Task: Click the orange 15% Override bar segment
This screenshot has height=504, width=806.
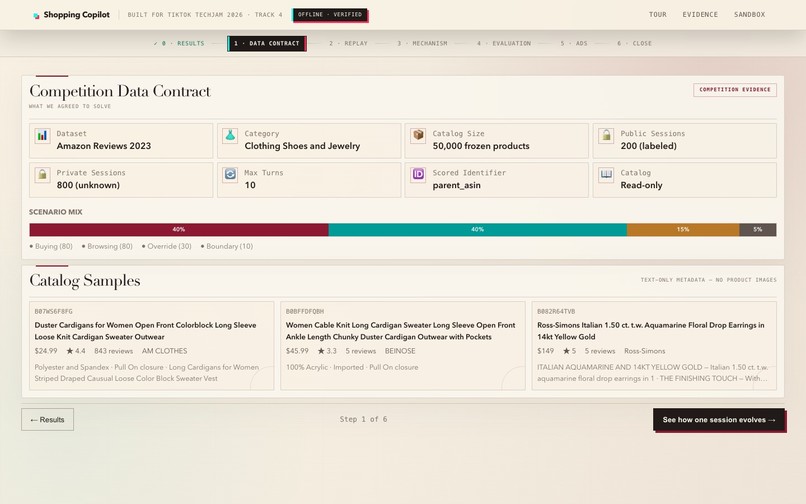Action: [x=683, y=230]
